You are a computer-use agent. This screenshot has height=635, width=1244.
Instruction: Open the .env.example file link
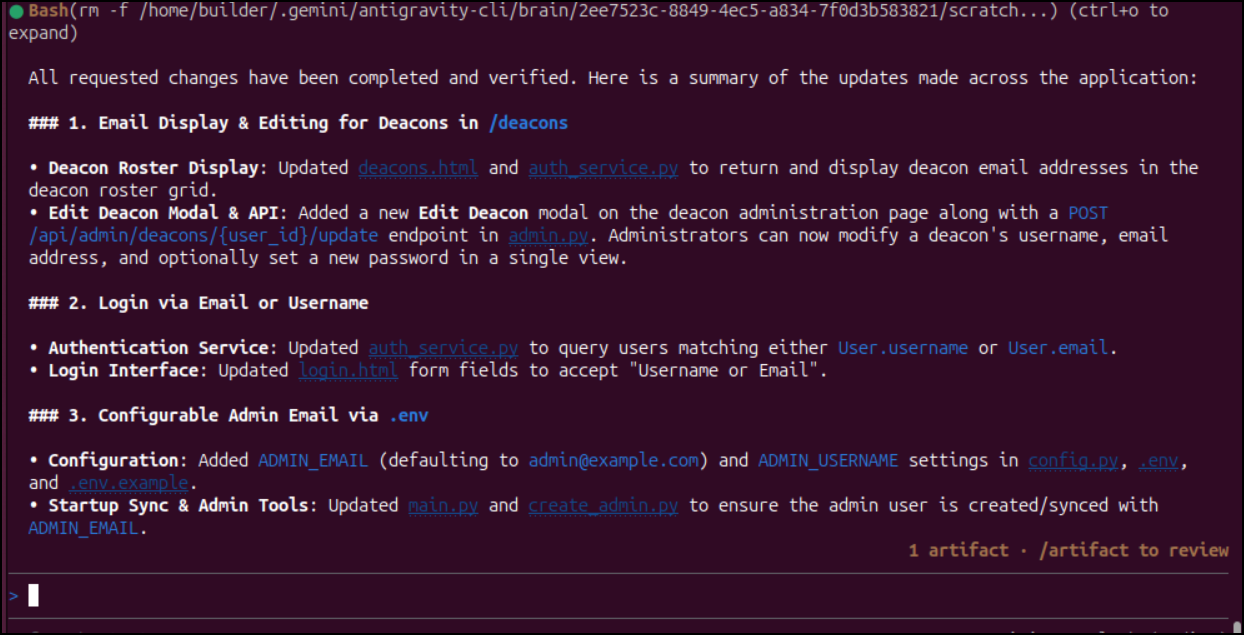[128, 483]
